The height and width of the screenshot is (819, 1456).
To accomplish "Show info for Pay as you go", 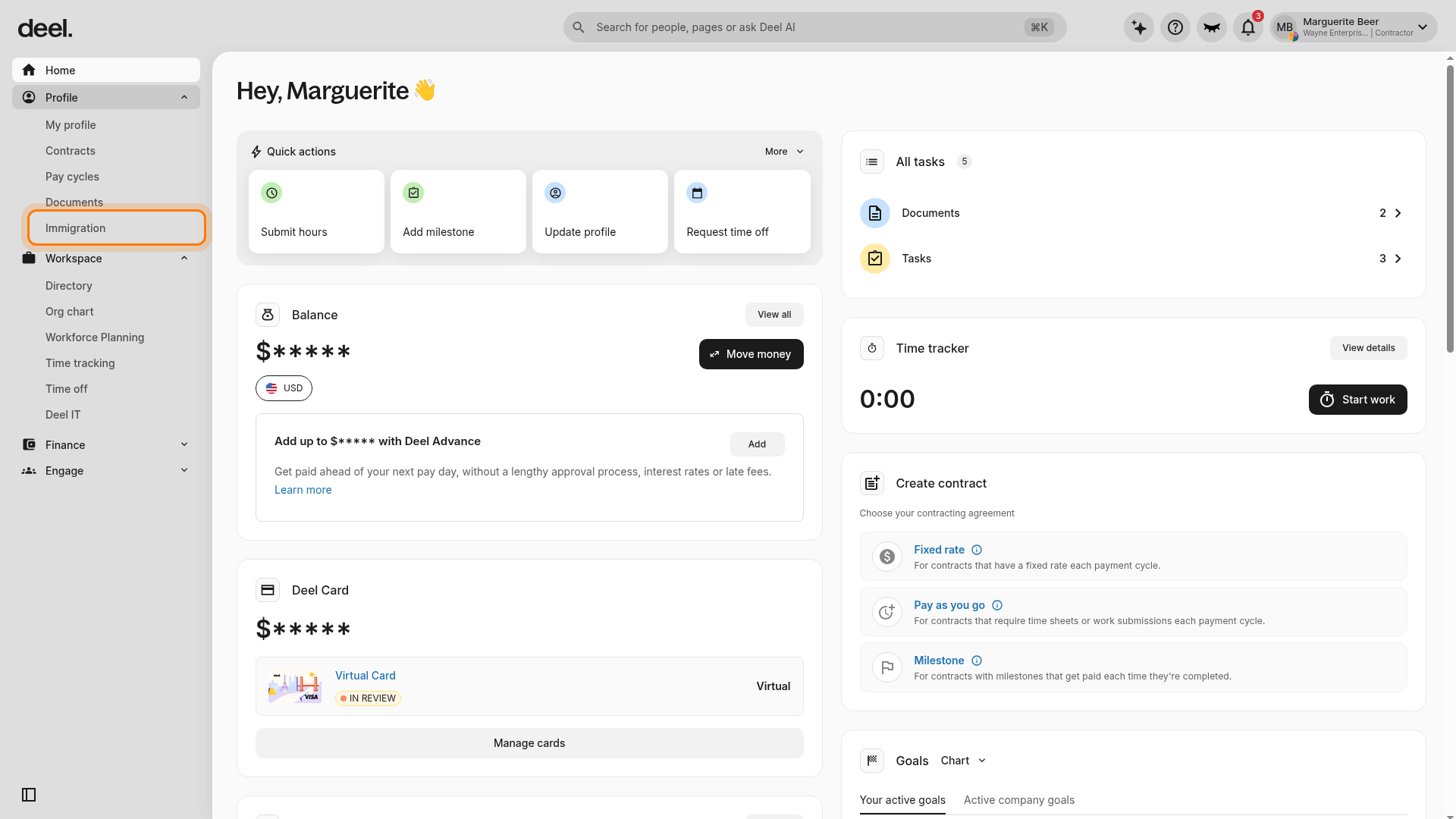I will (x=997, y=605).
